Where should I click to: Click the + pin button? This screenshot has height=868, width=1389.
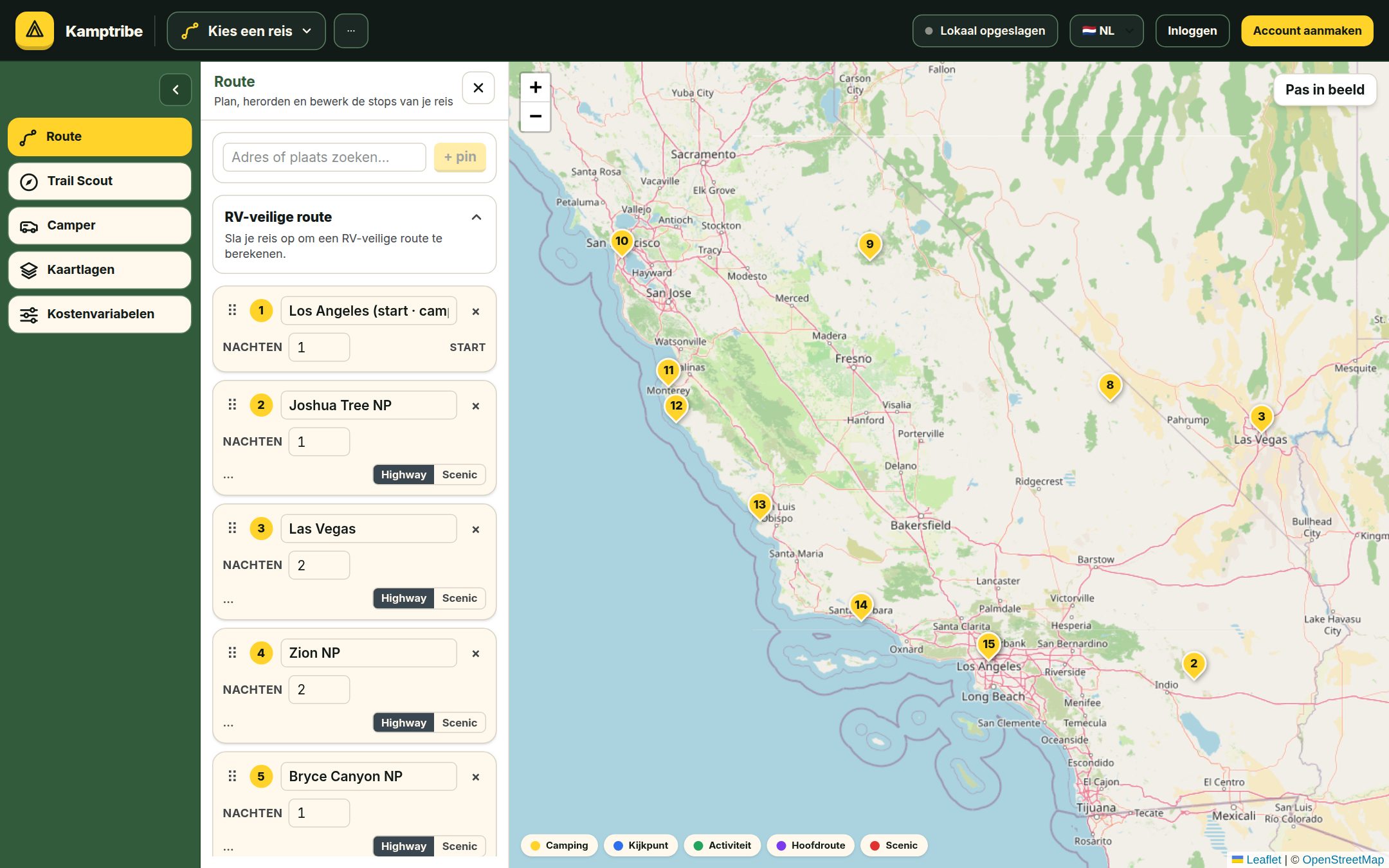tap(460, 158)
